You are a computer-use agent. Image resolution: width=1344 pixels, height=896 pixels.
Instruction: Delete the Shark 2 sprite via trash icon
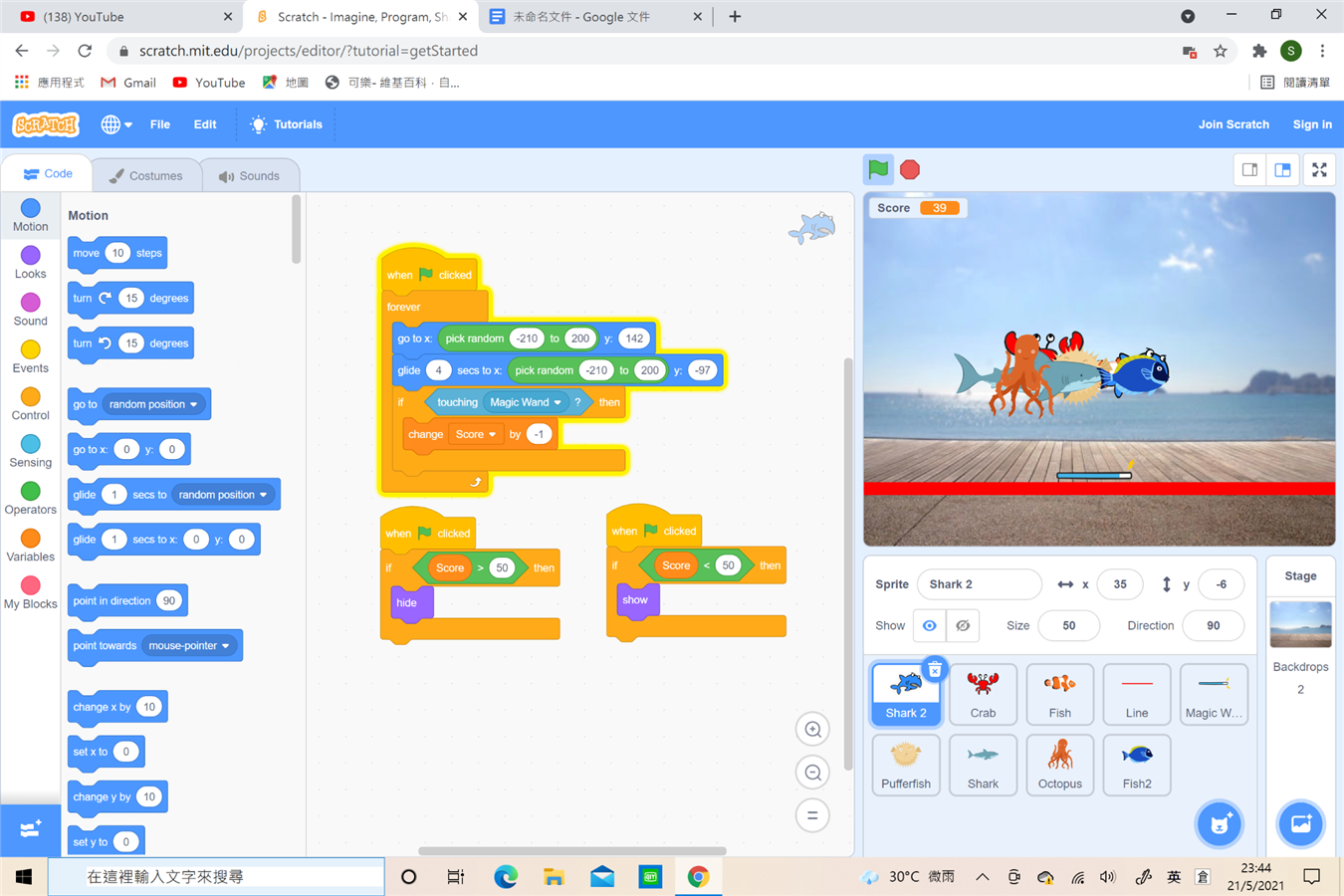934,669
